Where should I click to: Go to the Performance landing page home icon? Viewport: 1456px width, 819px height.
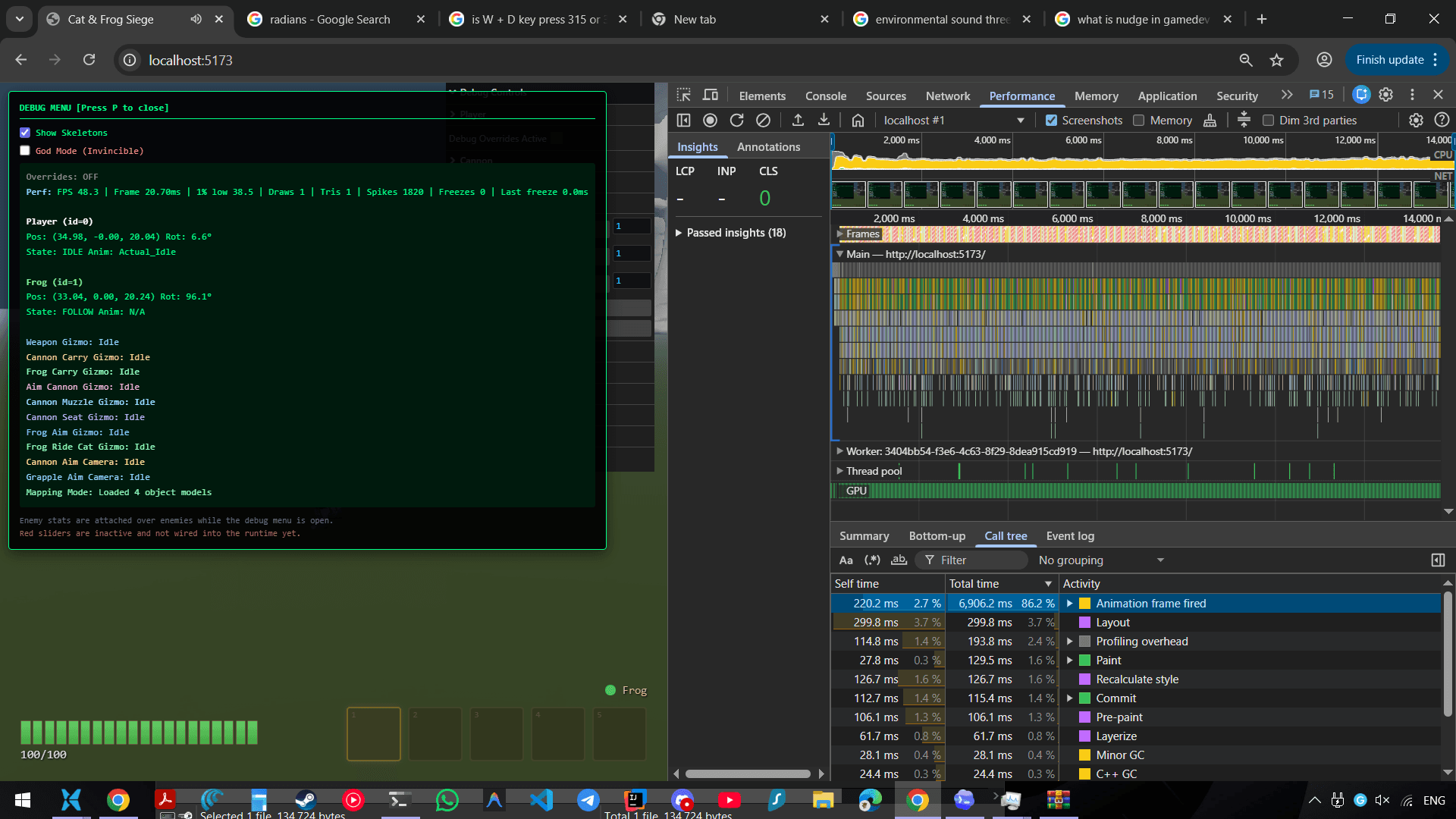[x=858, y=120]
